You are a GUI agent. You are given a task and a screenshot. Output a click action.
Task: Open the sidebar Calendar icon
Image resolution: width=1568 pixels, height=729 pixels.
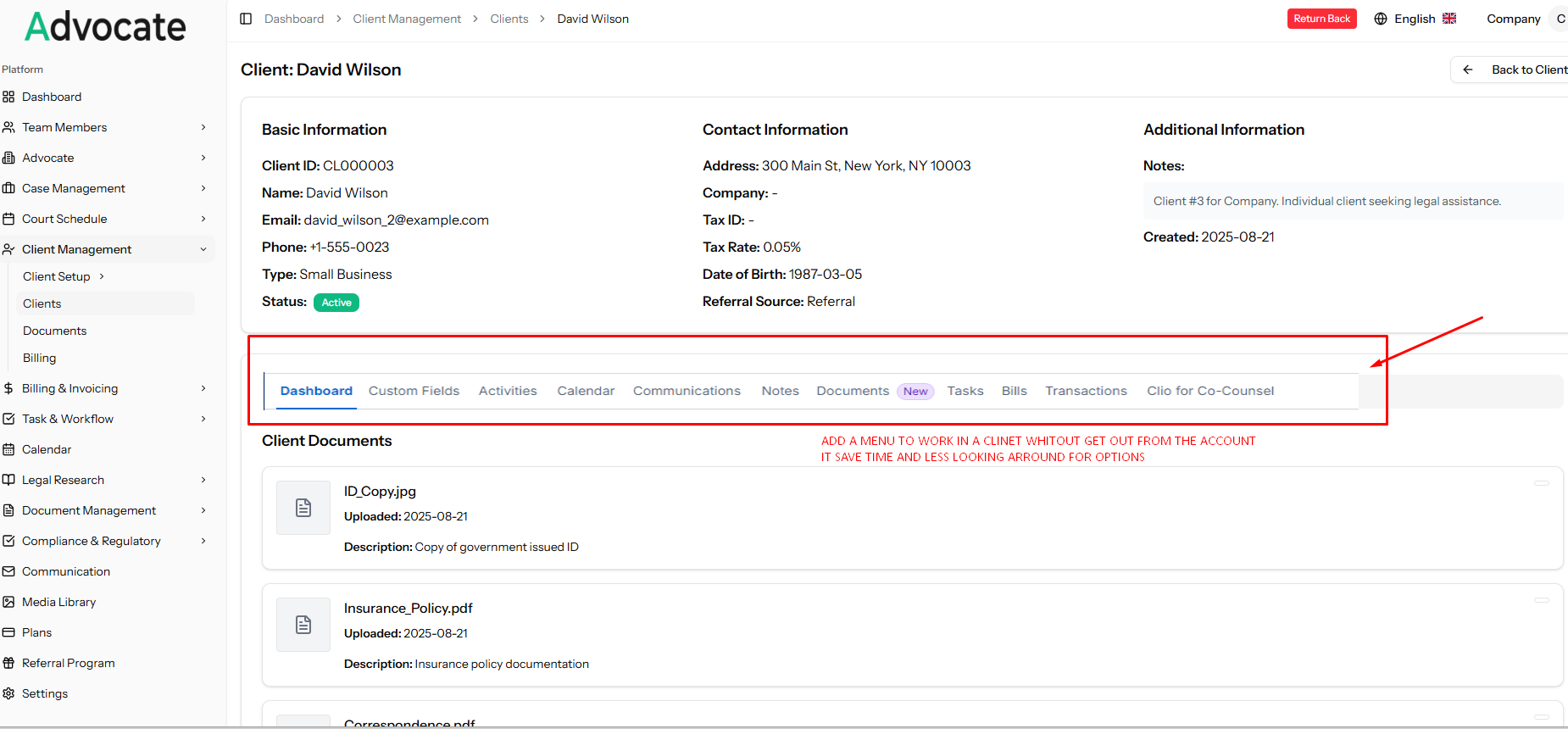click(x=8, y=449)
